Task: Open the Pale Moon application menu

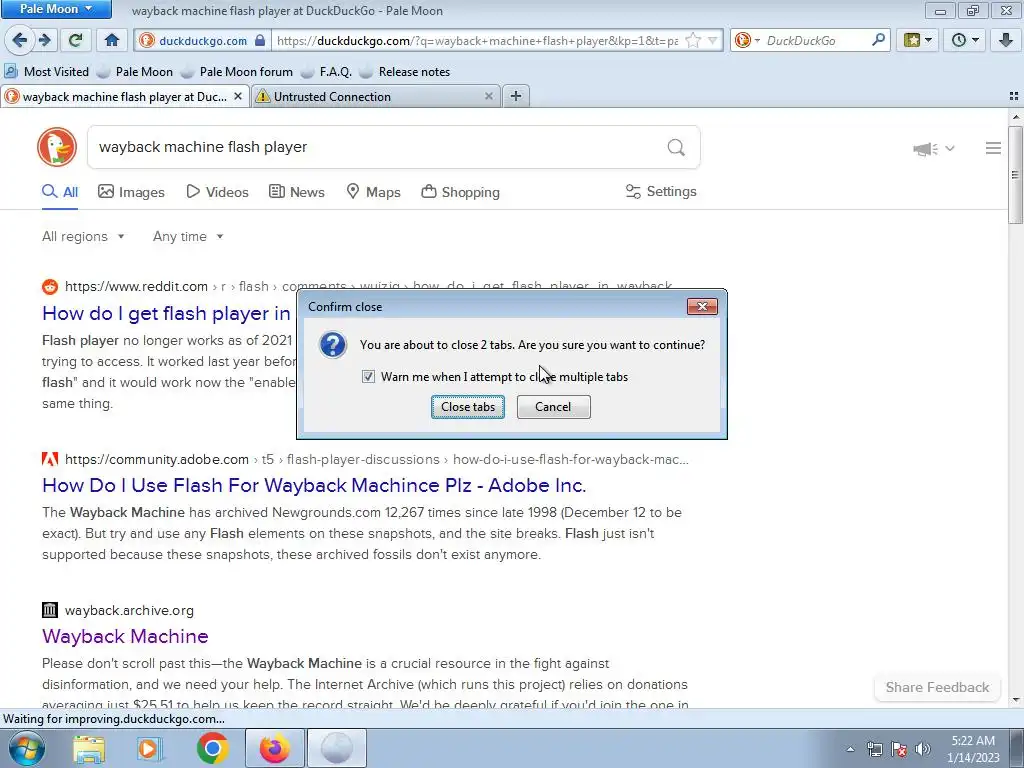Action: pyautogui.click(x=56, y=9)
